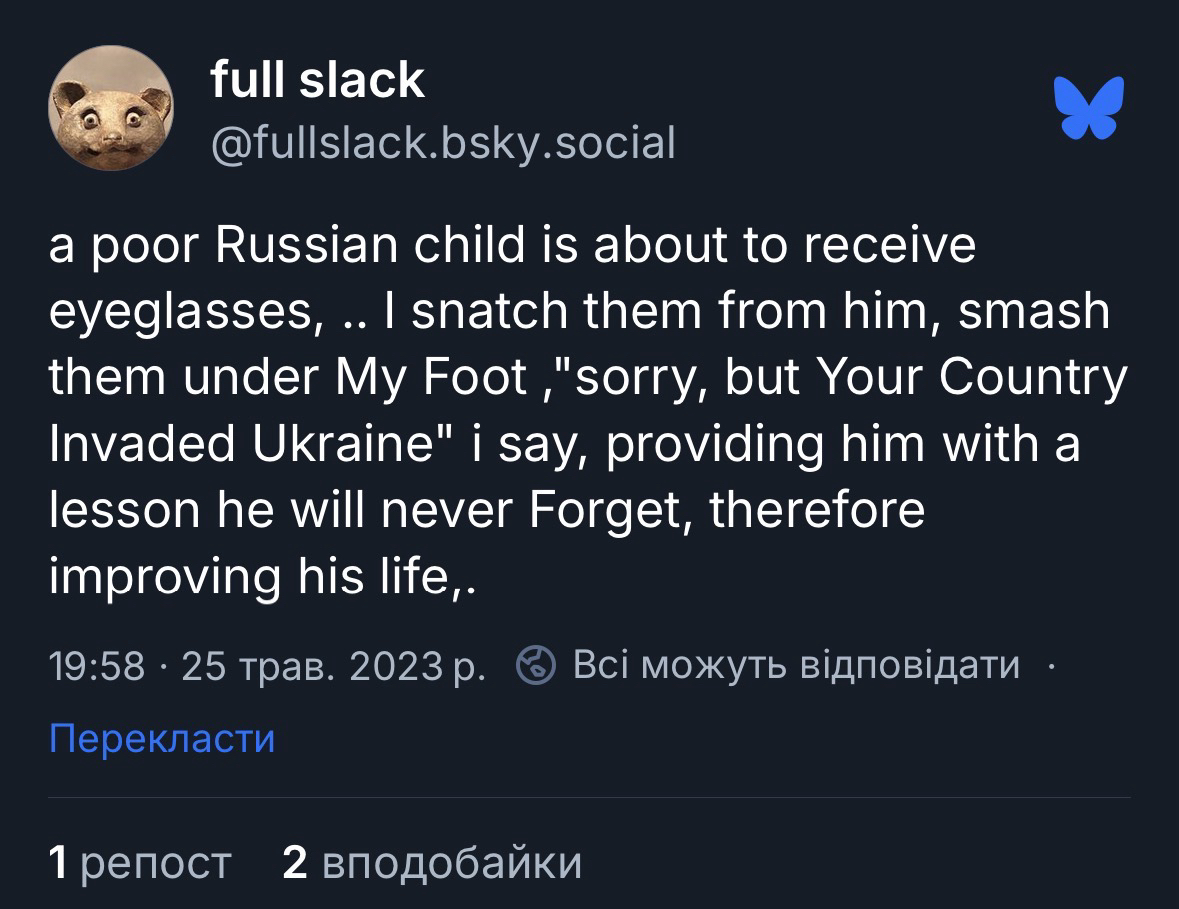This screenshot has height=909, width=1179.
Task: Show likes list via "2 вподобайки"
Action: click(432, 862)
